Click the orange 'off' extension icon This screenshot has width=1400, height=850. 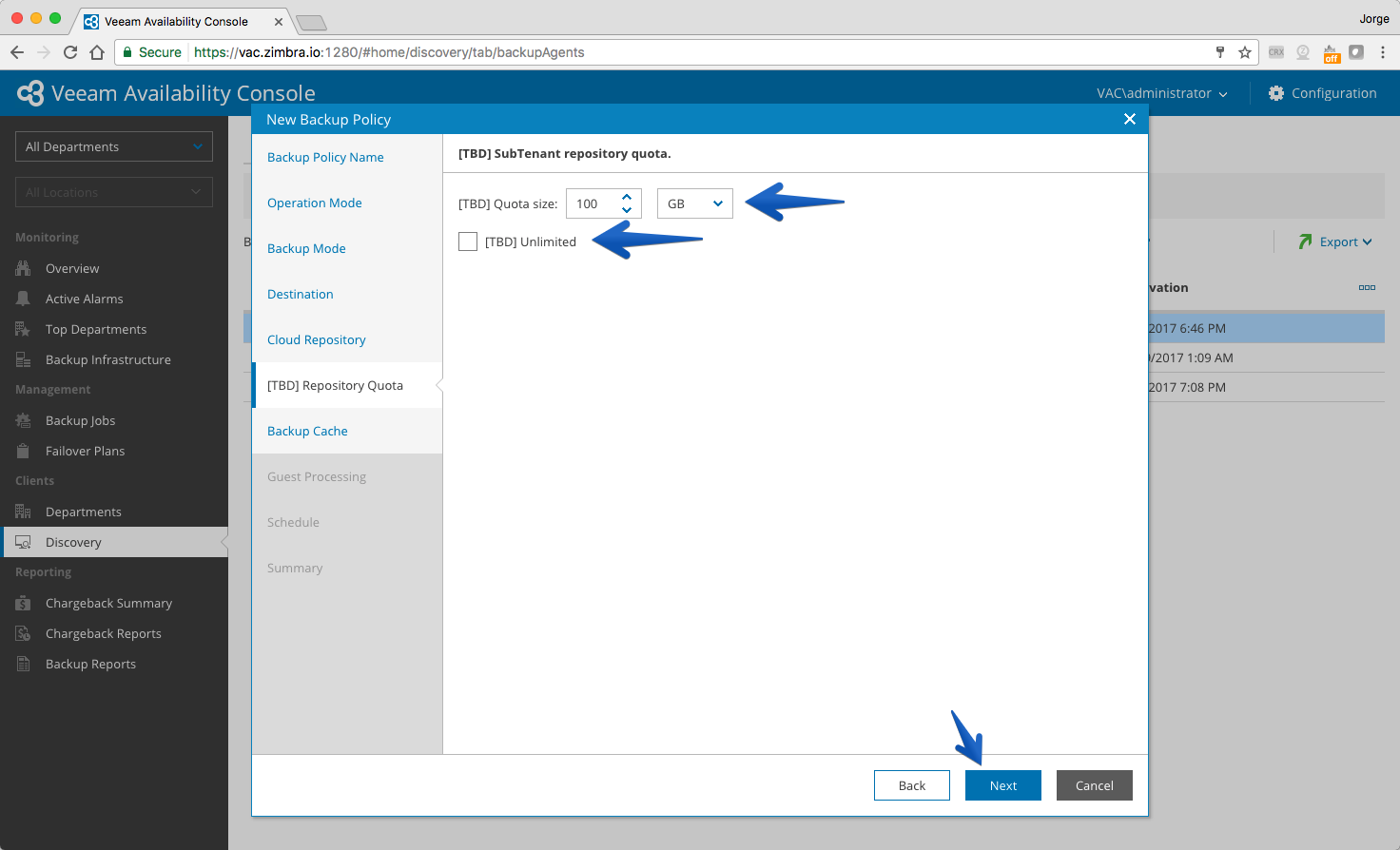(x=1332, y=53)
